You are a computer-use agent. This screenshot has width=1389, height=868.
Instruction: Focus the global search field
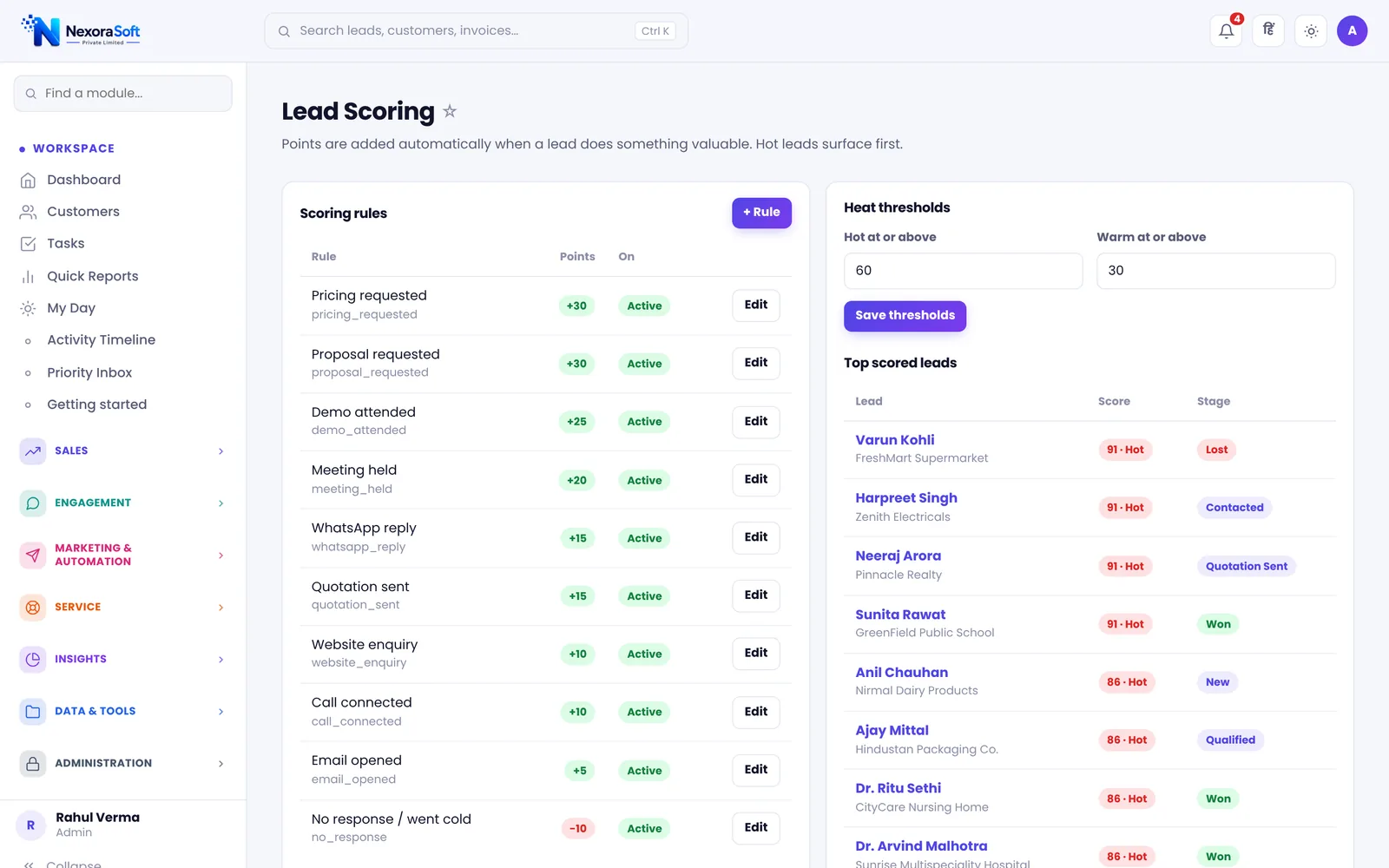476,31
